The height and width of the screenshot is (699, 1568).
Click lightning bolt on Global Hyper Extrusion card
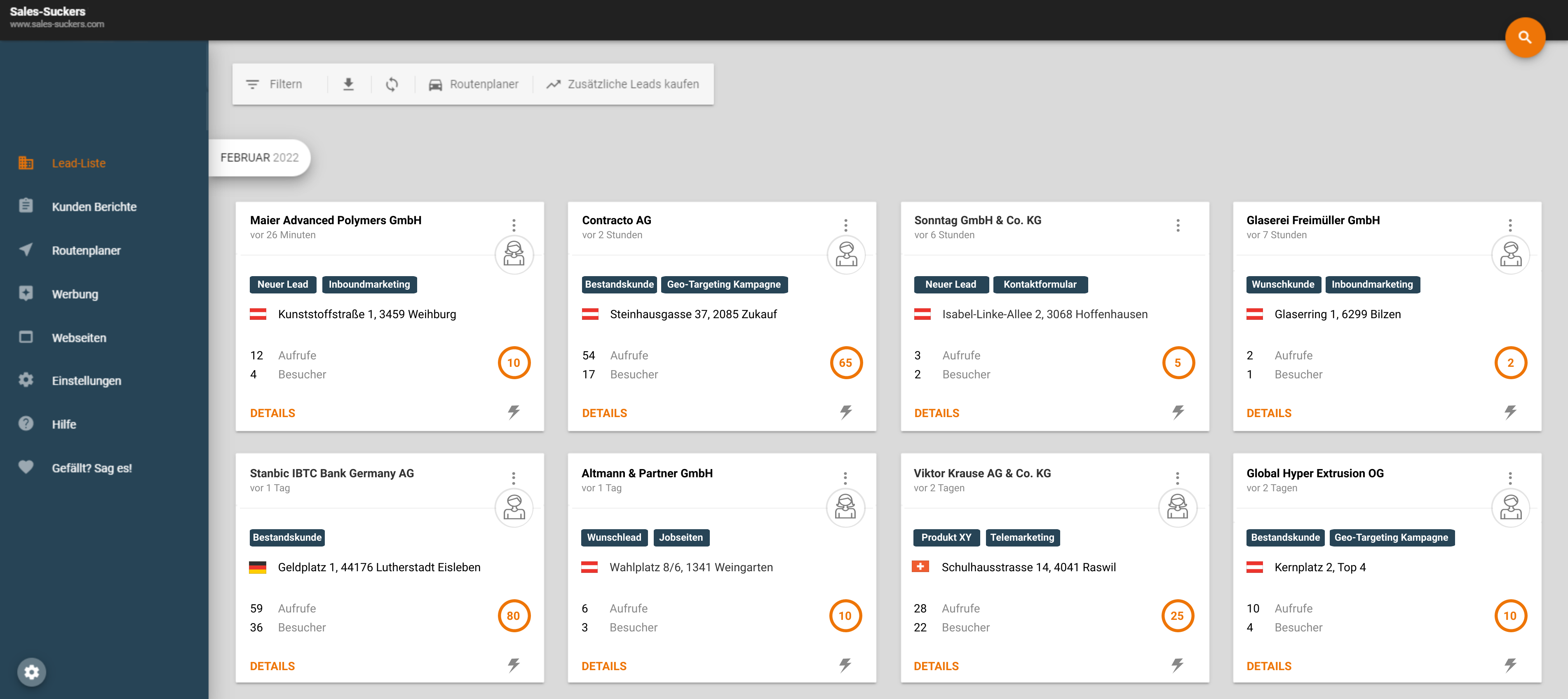pyautogui.click(x=1510, y=665)
